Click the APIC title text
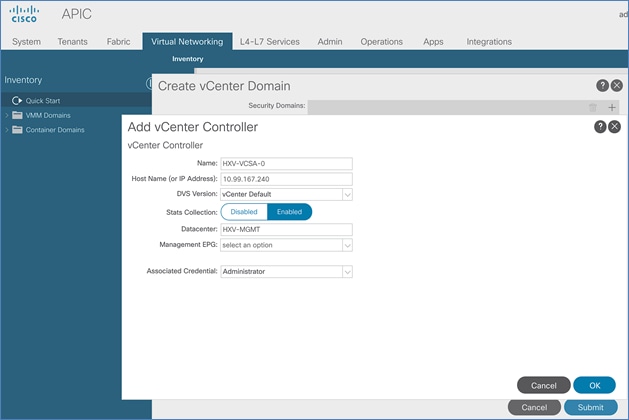Screen dimensions: 629x420 (x=77, y=14)
